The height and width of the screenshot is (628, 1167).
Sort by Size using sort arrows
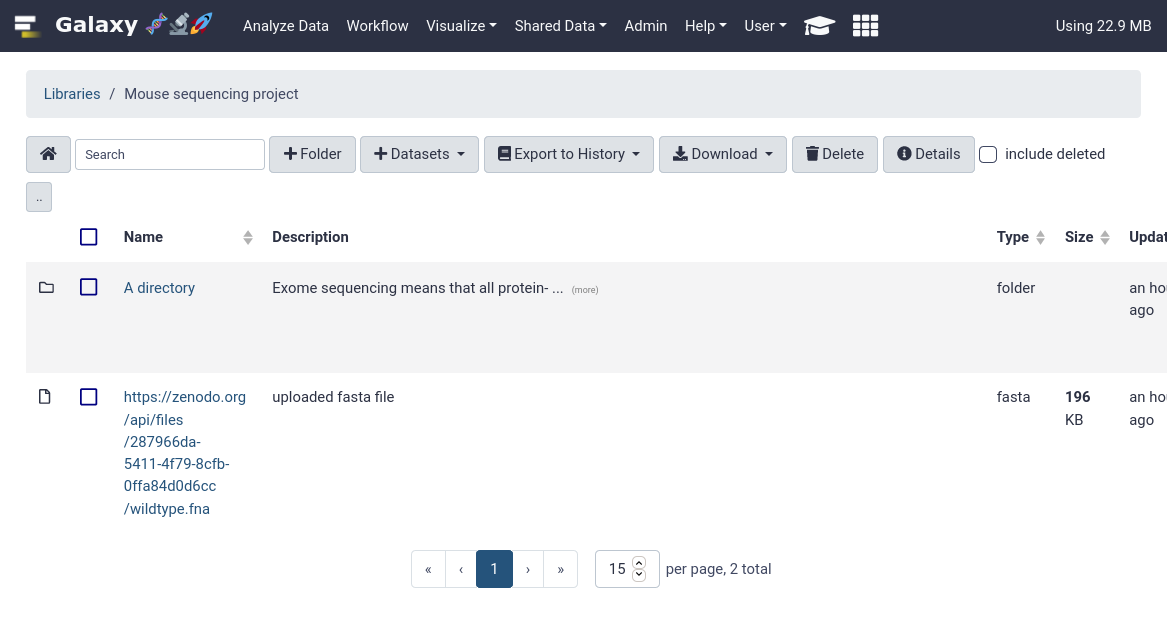pos(1104,237)
